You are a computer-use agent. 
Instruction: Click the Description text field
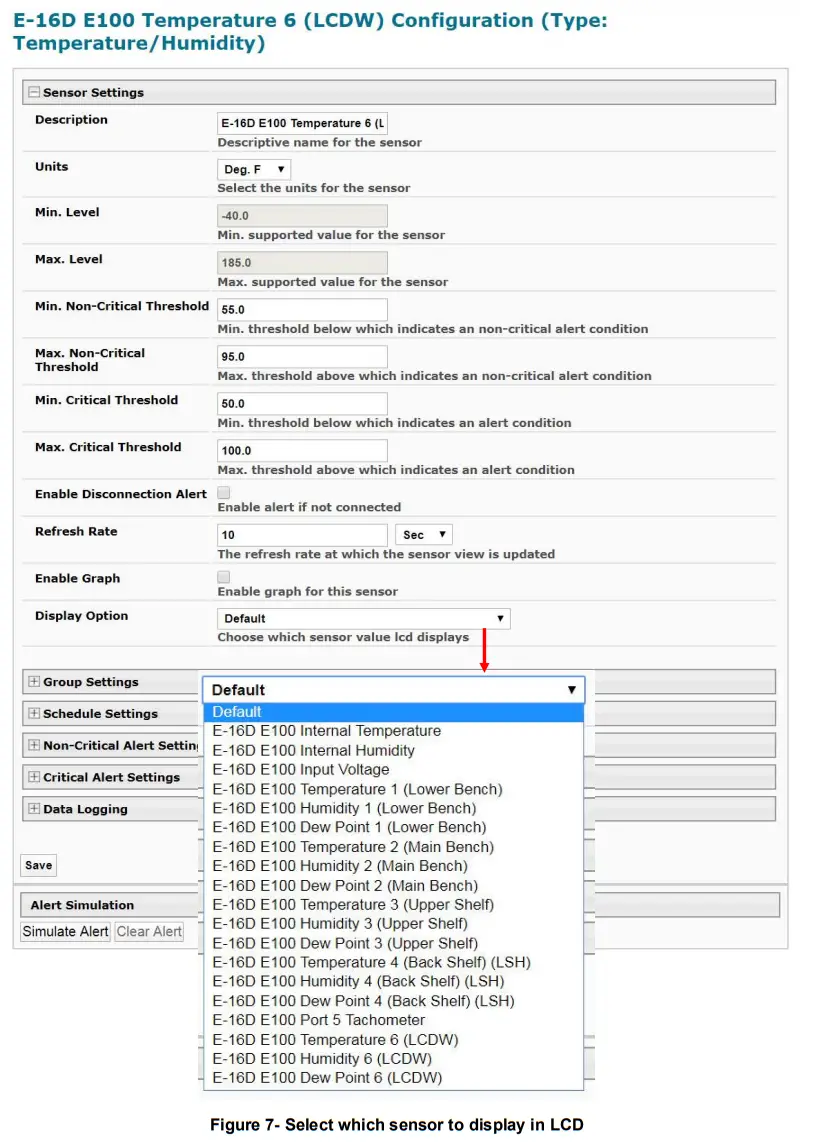(x=302, y=123)
